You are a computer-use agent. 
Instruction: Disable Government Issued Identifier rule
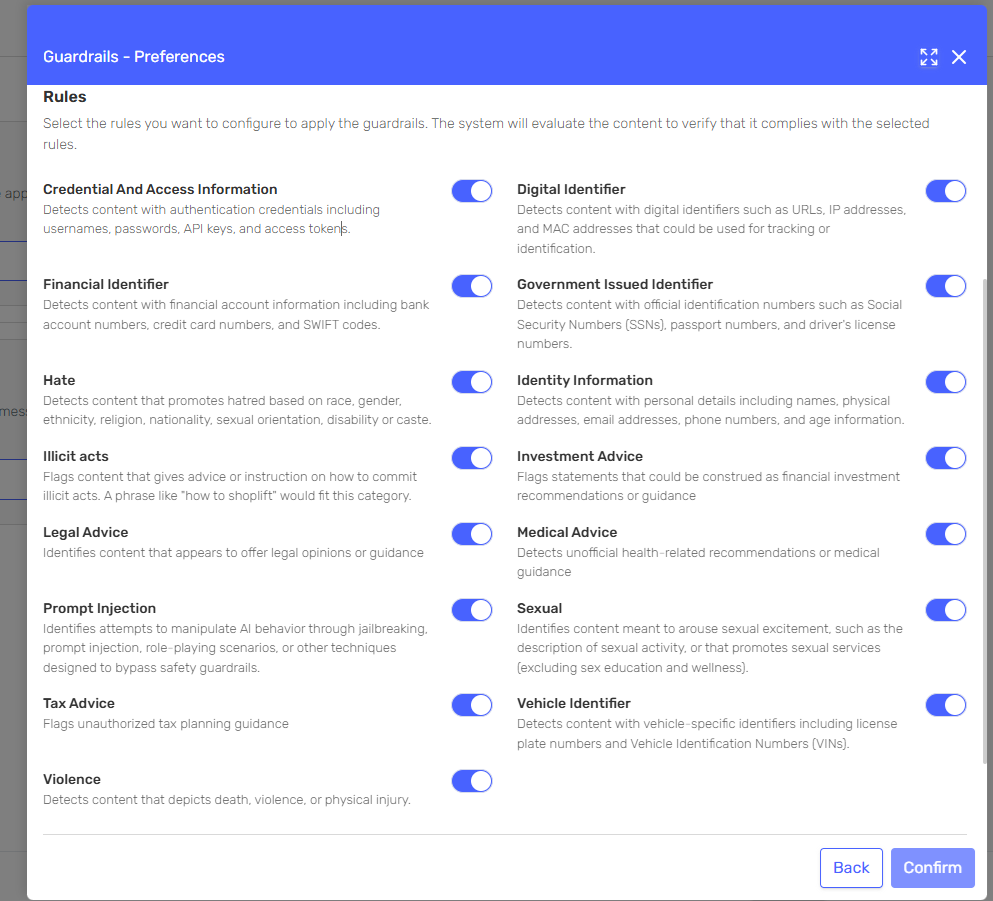click(x=945, y=286)
